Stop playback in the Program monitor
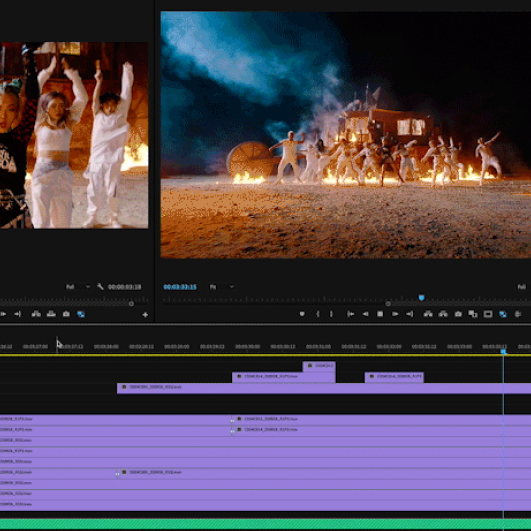 pyautogui.click(x=380, y=314)
